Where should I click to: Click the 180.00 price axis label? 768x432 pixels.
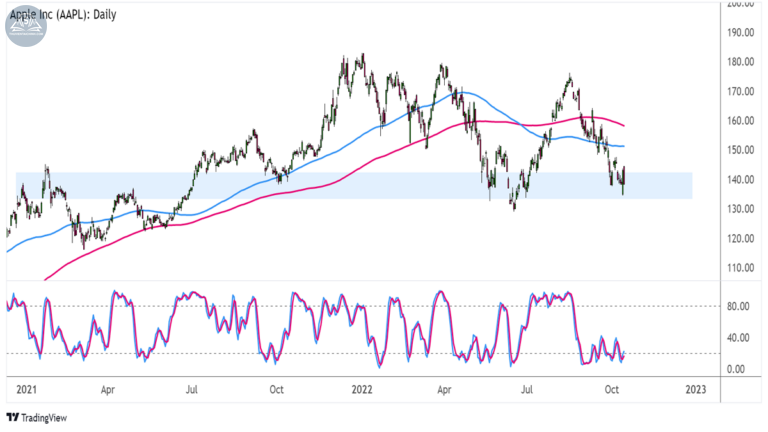click(x=740, y=62)
